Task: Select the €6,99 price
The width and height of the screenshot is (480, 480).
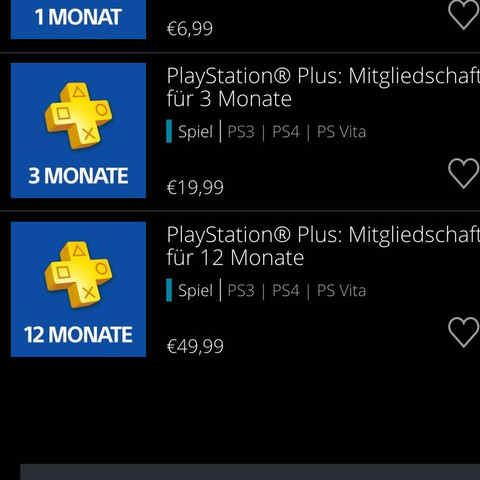Action: (x=190, y=28)
